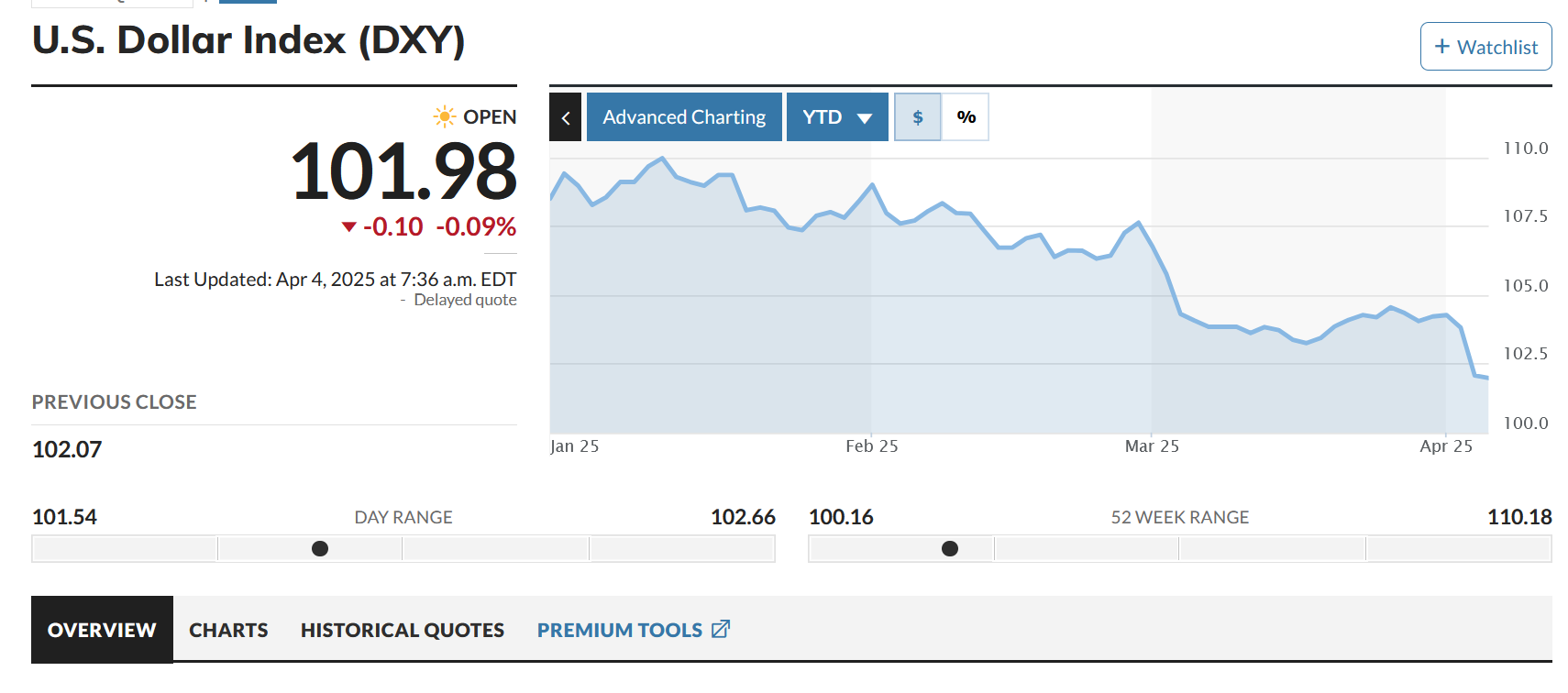
Task: Click the 52 Week Range marker dot
Action: 950,548
